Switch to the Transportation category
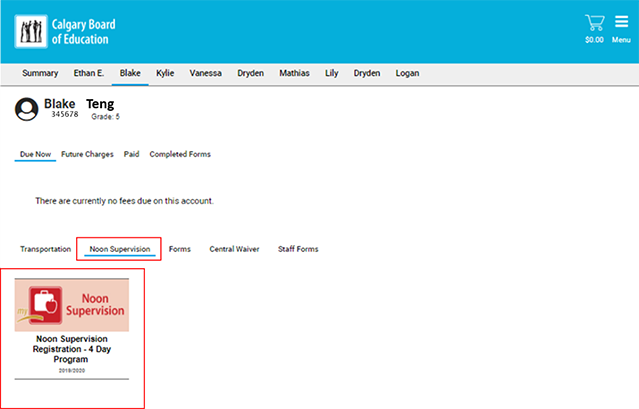 click(x=46, y=249)
